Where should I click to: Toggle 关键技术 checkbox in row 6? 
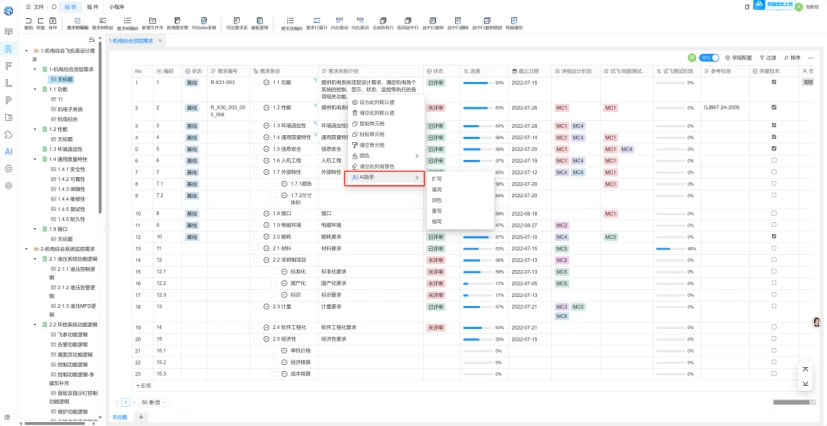(774, 160)
